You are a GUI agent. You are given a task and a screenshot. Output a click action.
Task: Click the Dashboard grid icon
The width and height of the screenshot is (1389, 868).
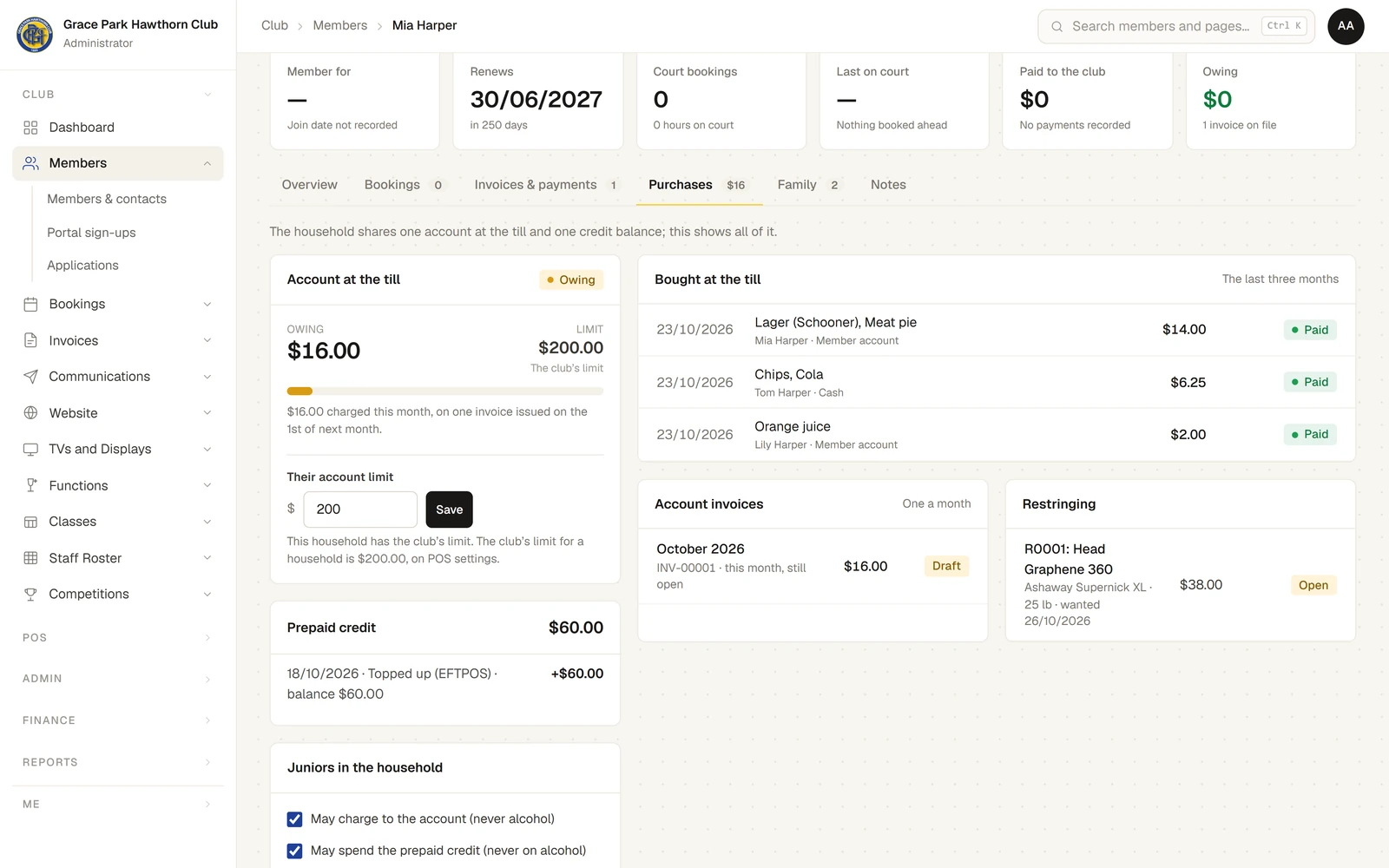click(x=30, y=128)
